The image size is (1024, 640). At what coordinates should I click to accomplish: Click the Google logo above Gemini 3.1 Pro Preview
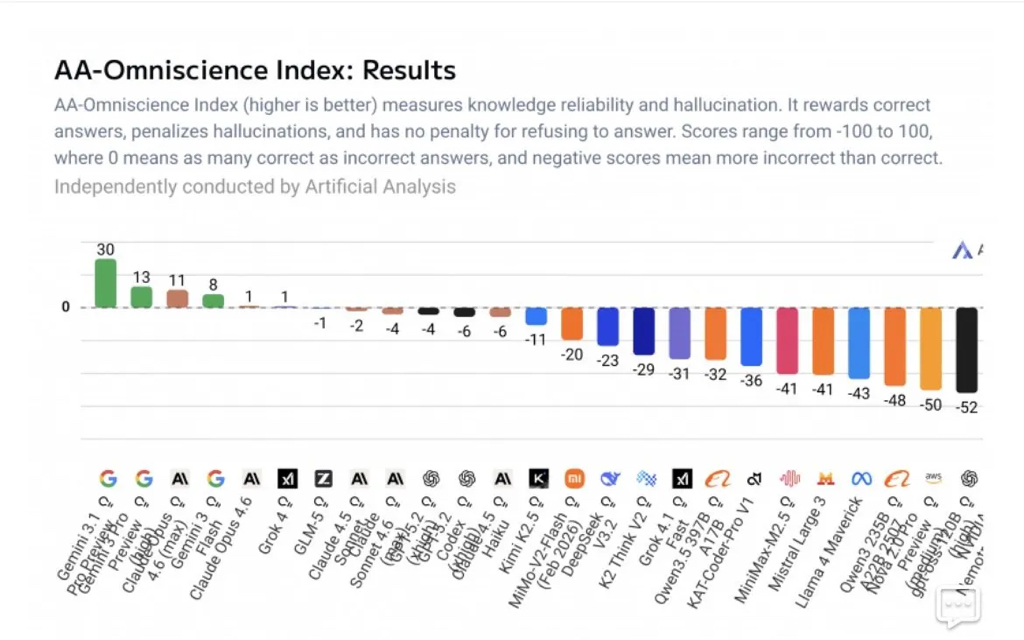click(x=108, y=478)
